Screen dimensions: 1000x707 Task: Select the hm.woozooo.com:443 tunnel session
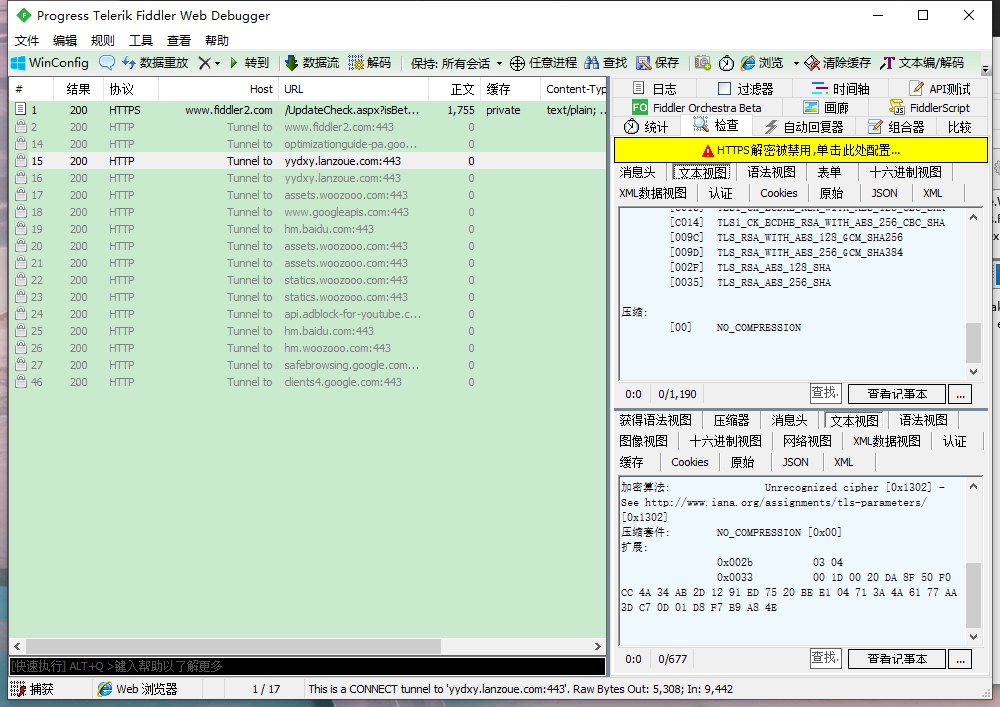307,348
